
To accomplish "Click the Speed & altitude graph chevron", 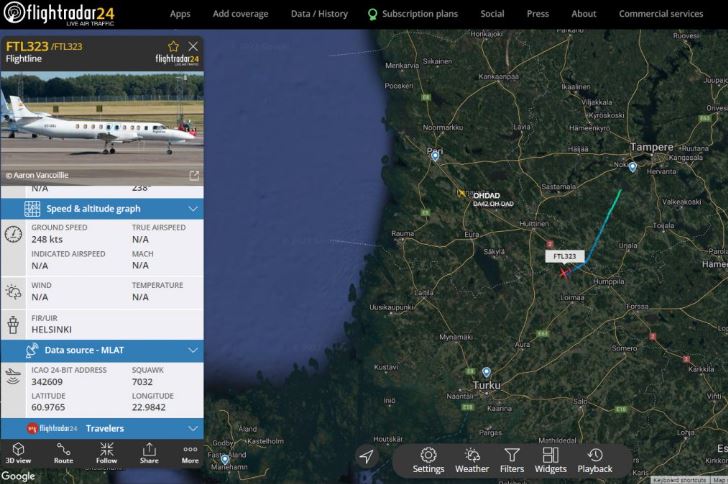I will coord(193,209).
